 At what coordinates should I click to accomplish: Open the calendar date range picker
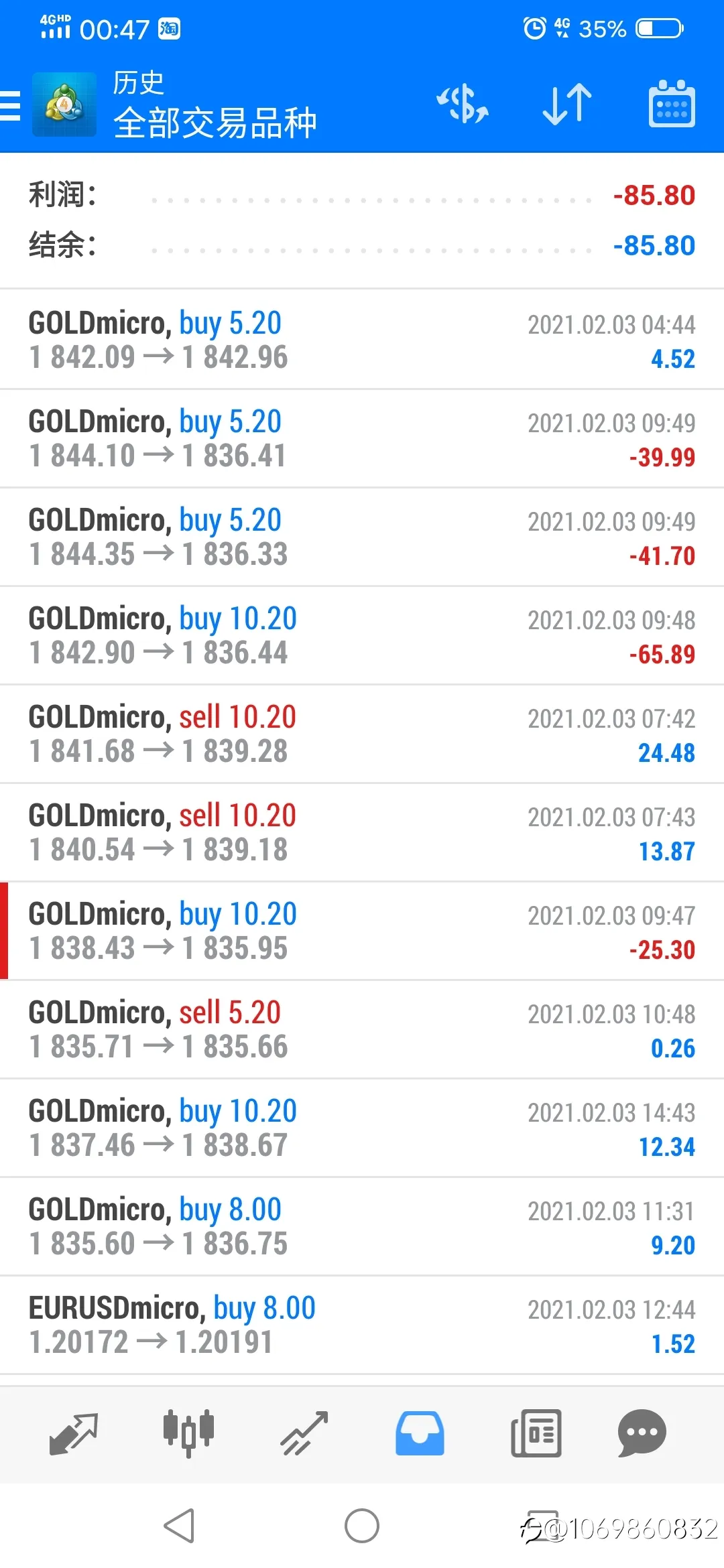coord(672,104)
